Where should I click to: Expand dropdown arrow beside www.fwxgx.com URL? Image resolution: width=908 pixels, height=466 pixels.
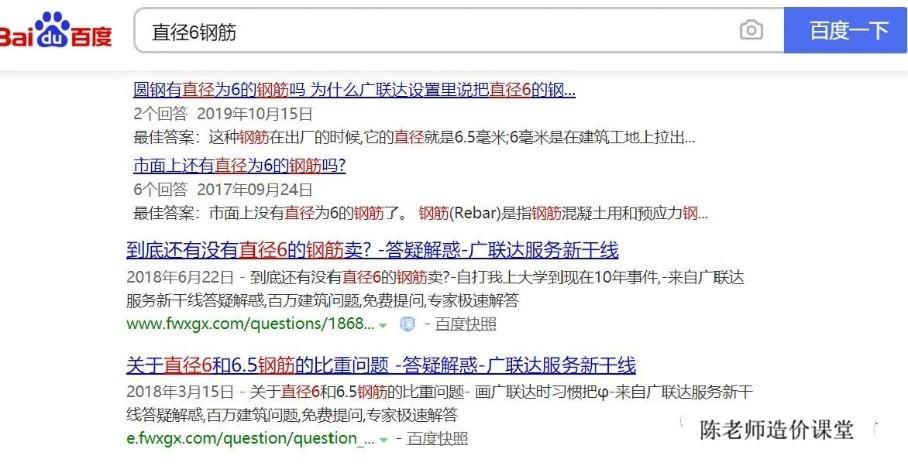(x=383, y=325)
